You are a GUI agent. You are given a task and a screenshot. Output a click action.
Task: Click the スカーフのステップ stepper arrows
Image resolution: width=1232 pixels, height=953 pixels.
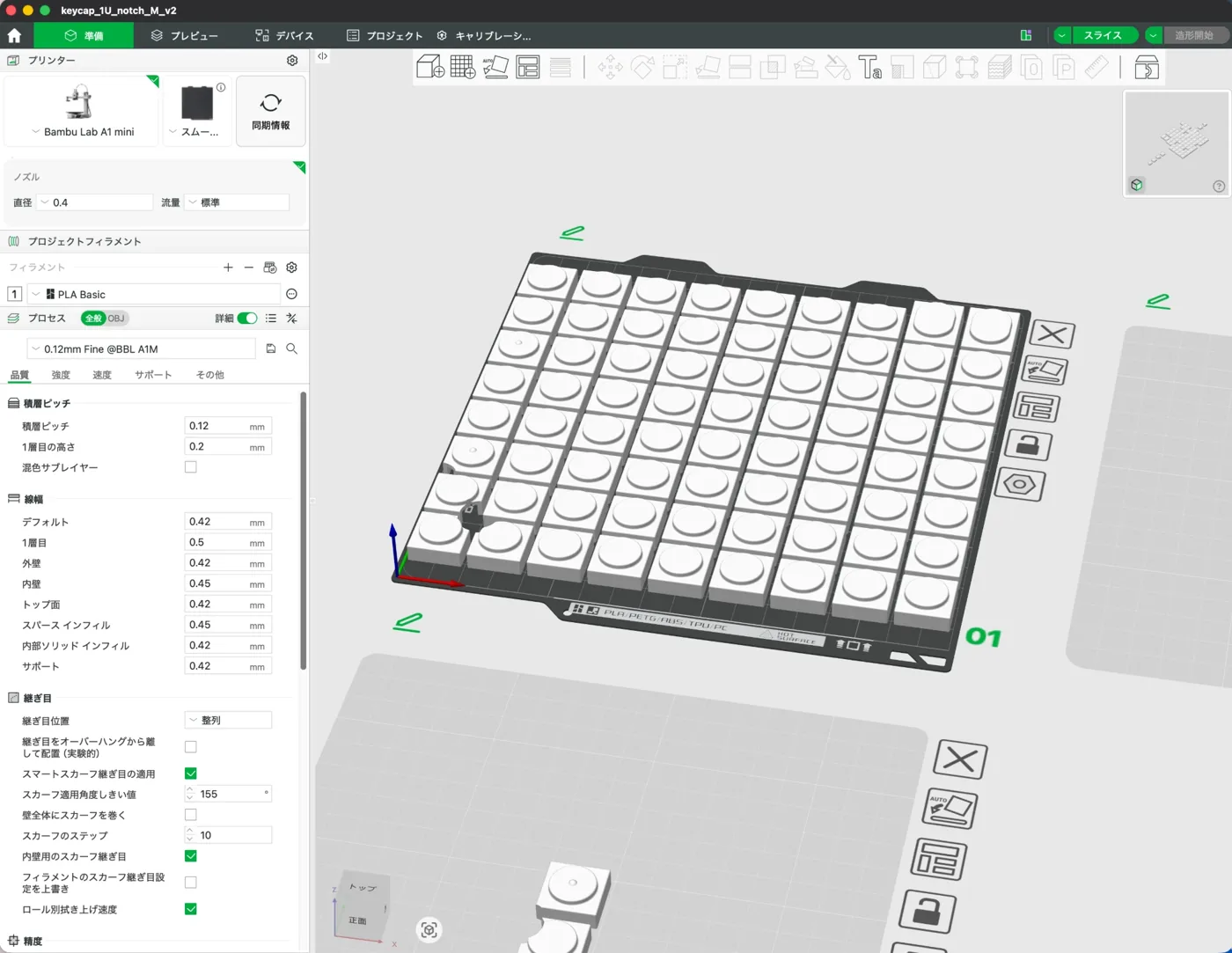click(189, 835)
